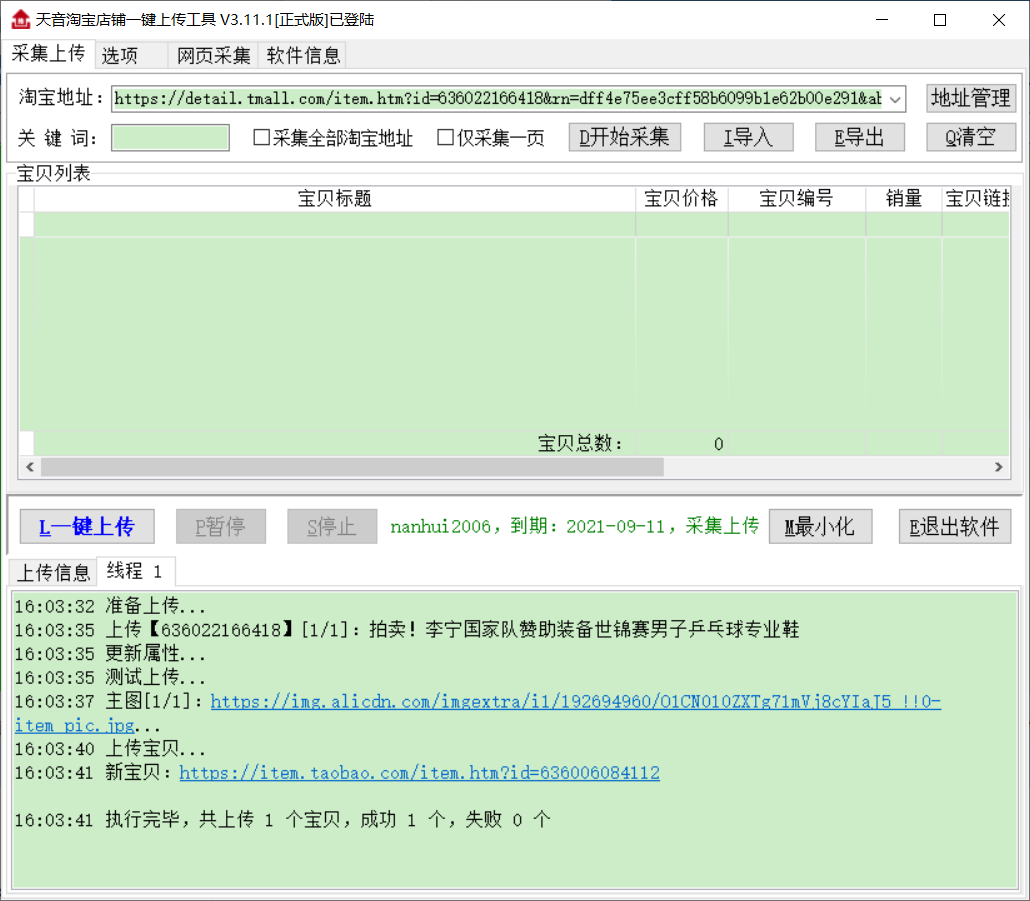The width and height of the screenshot is (1030, 901).
Task: Check 采集全部淘宝地址 checkbox
Action: point(262,138)
